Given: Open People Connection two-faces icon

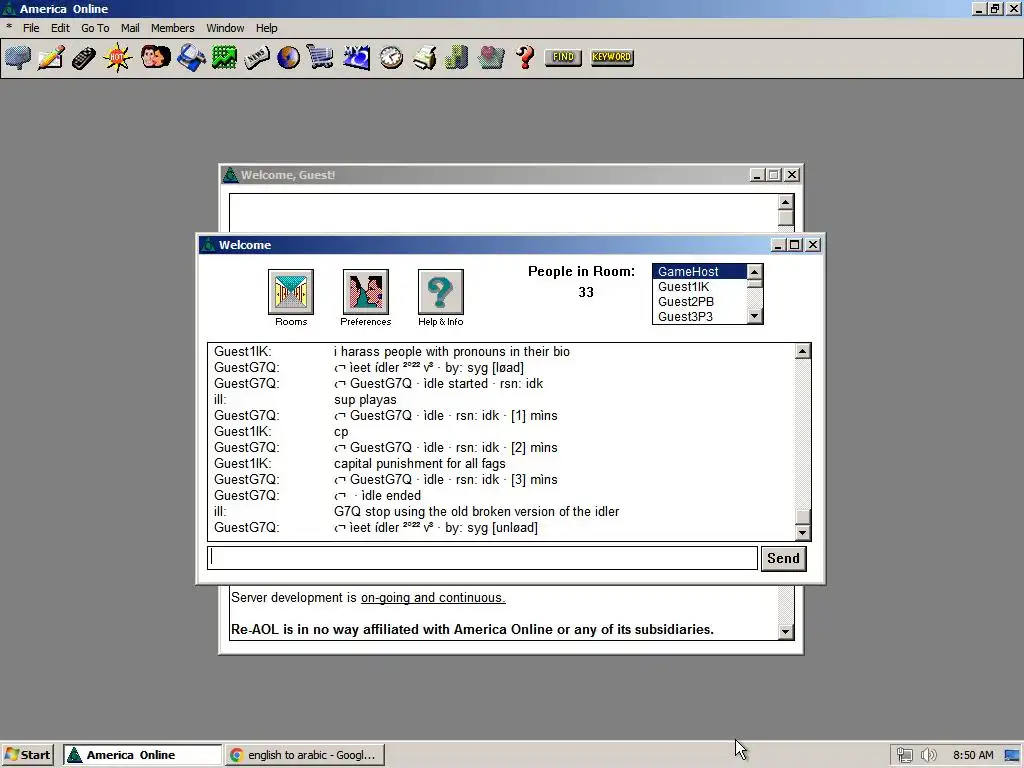Looking at the screenshot, I should pos(155,57).
